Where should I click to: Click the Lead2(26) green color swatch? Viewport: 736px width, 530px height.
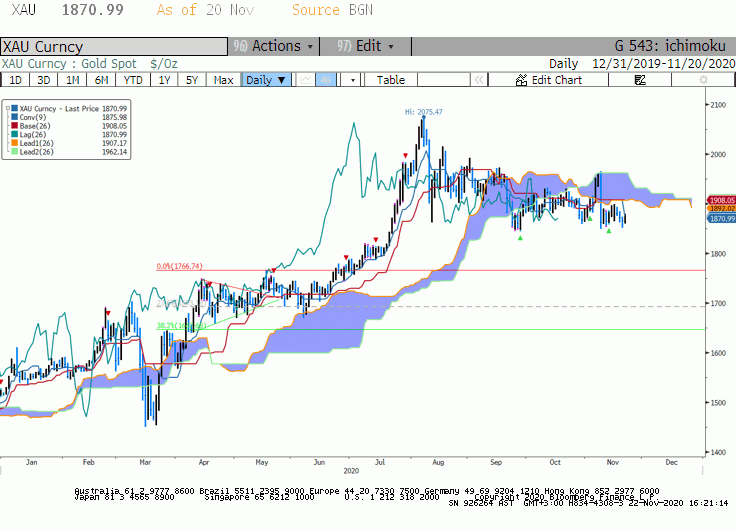[x=15, y=152]
